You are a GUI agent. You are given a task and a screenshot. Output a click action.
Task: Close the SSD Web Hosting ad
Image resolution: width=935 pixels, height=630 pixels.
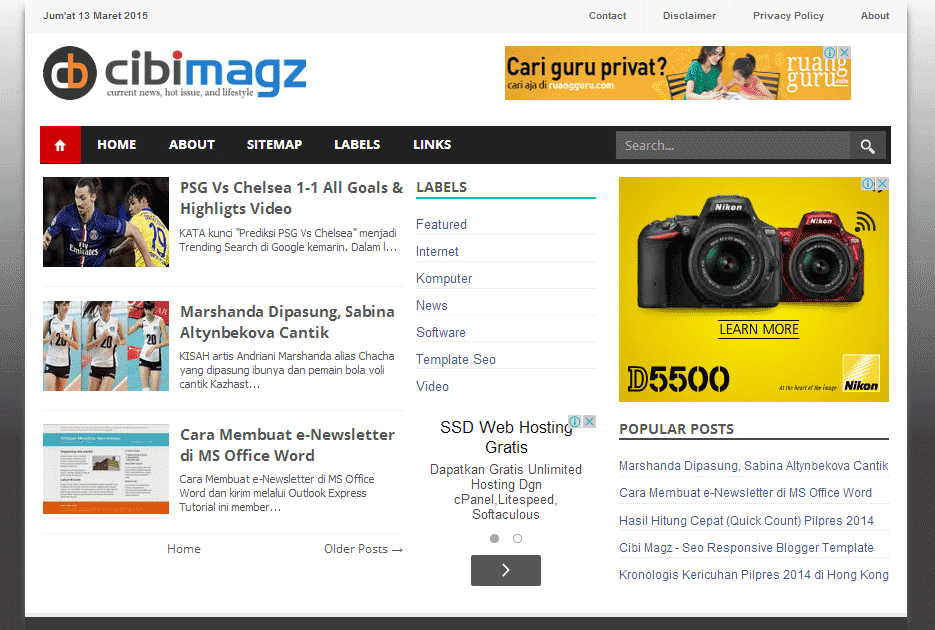pos(589,421)
